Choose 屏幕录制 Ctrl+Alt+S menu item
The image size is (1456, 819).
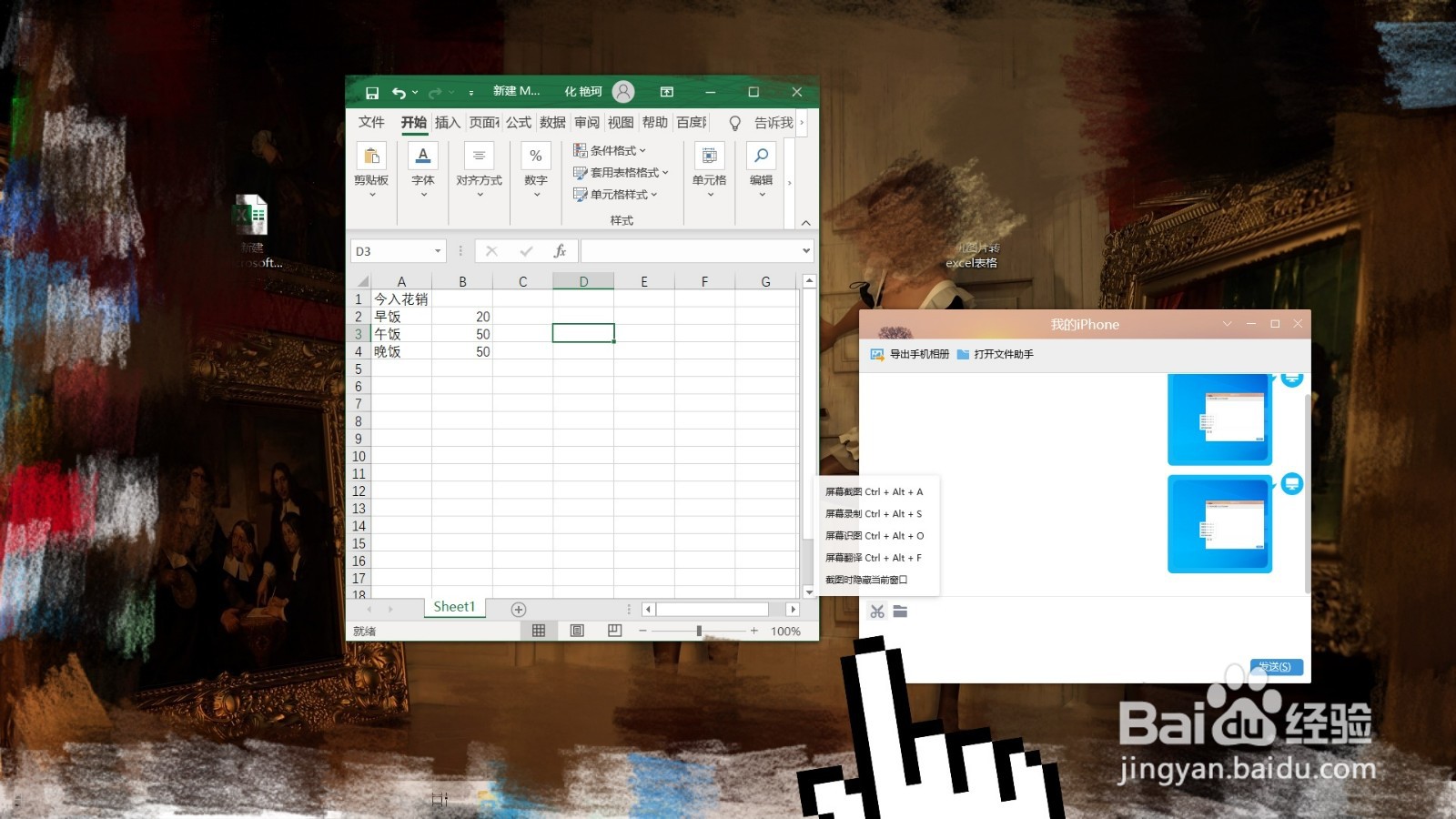click(875, 513)
